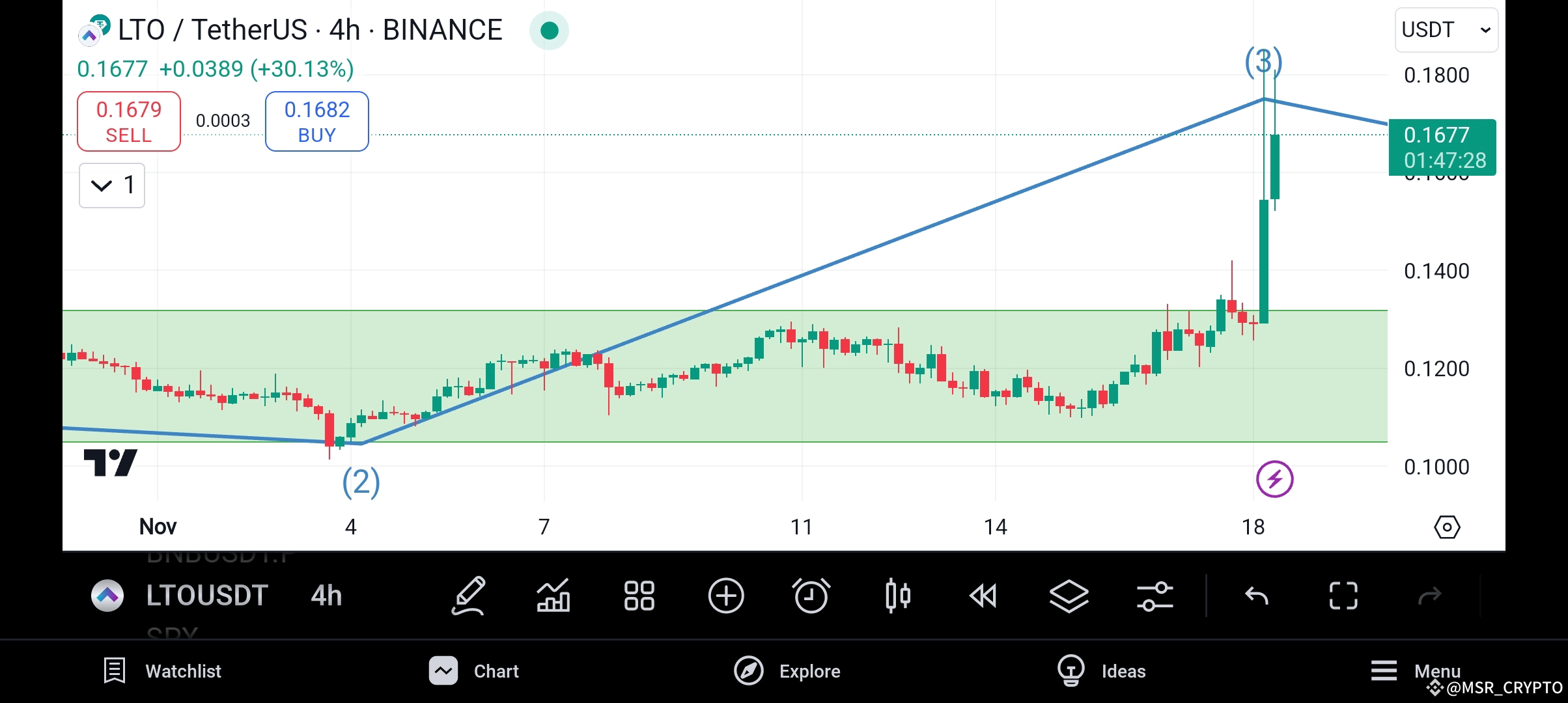Select the drawing pencil tool
Viewport: 1568px width, 703px height.
[x=468, y=596]
